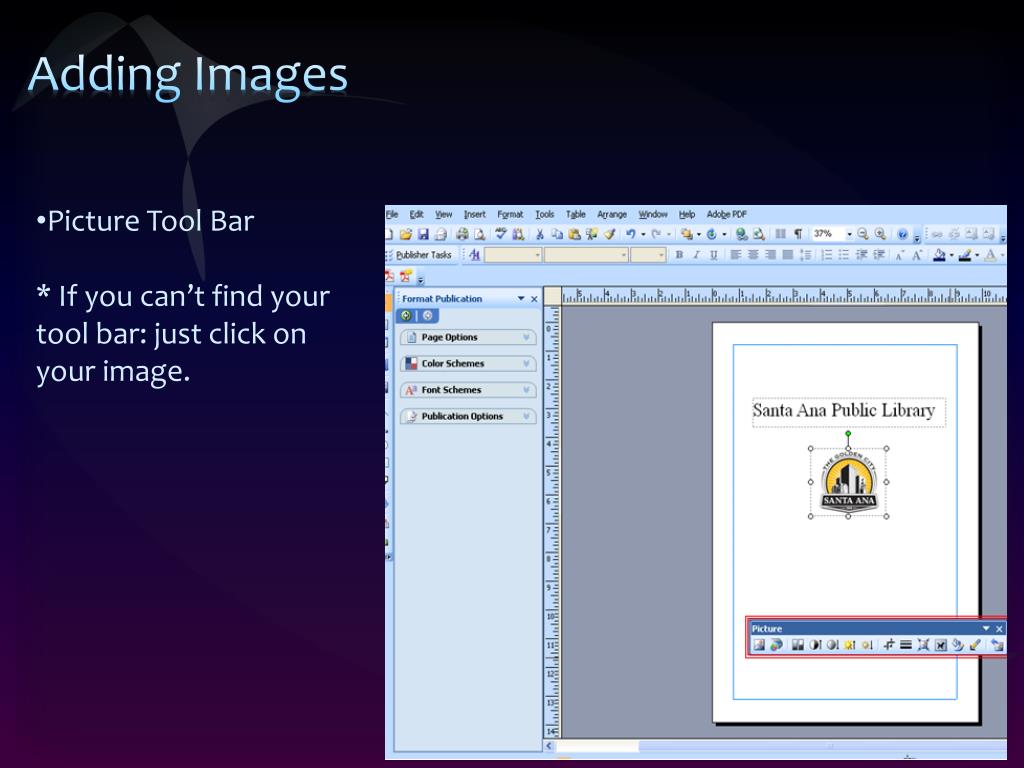Open the Insert menu
Image resolution: width=1024 pixels, height=768 pixels.
pos(474,214)
